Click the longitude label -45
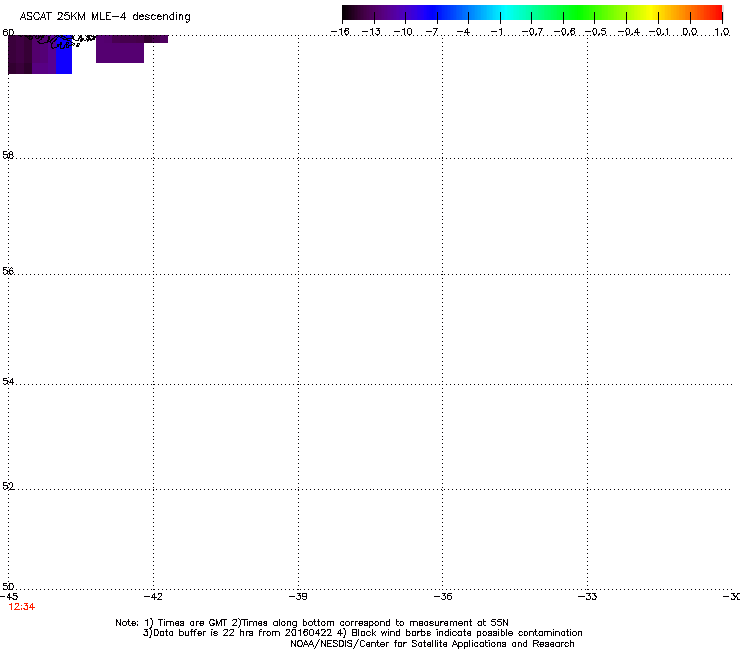 (x=9, y=597)
